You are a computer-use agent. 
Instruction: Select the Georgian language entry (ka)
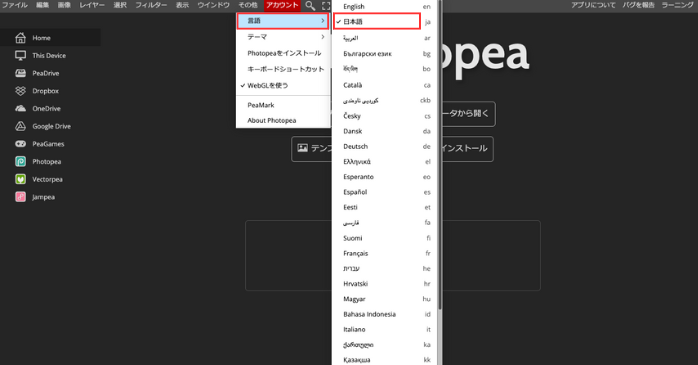pyautogui.click(x=385, y=345)
